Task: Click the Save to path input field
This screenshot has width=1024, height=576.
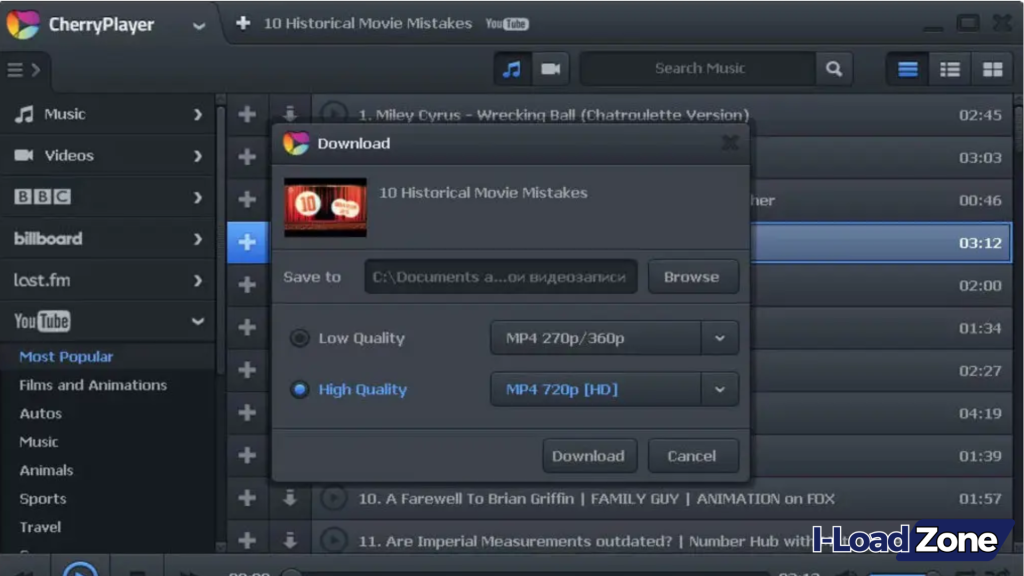Action: pyautogui.click(x=500, y=276)
